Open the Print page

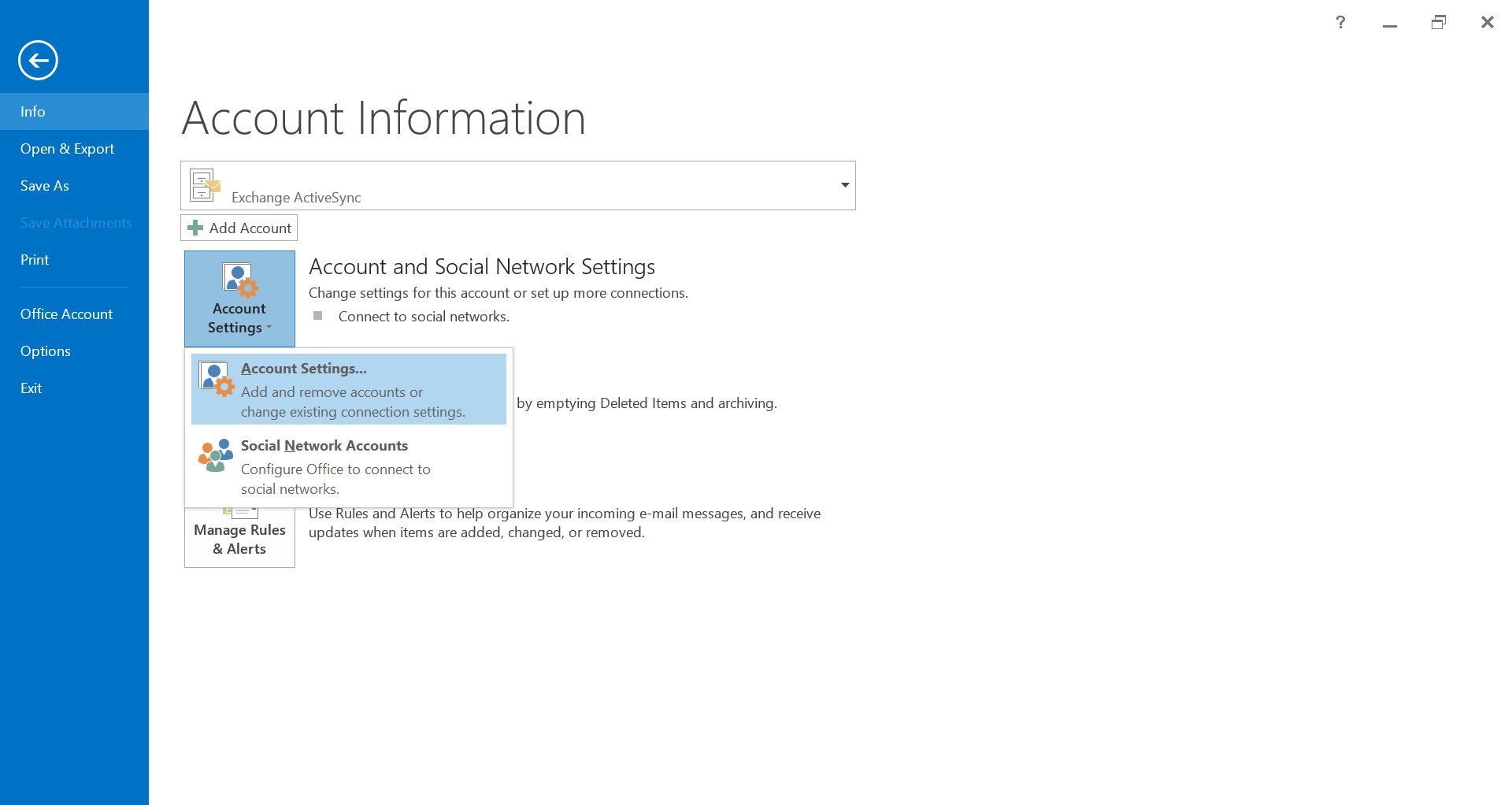(x=35, y=260)
